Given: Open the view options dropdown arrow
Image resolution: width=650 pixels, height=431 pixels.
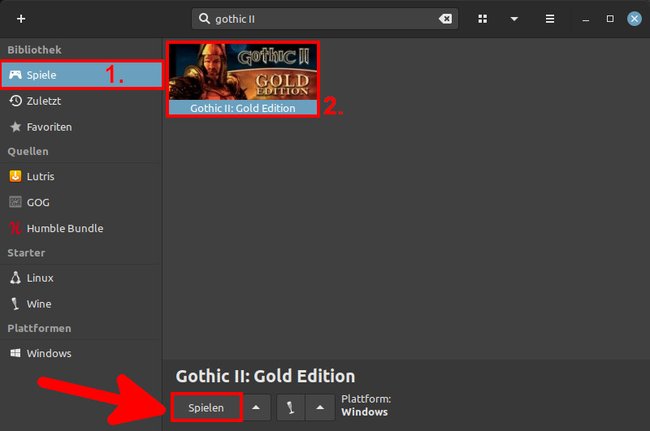Looking at the screenshot, I should point(514,19).
